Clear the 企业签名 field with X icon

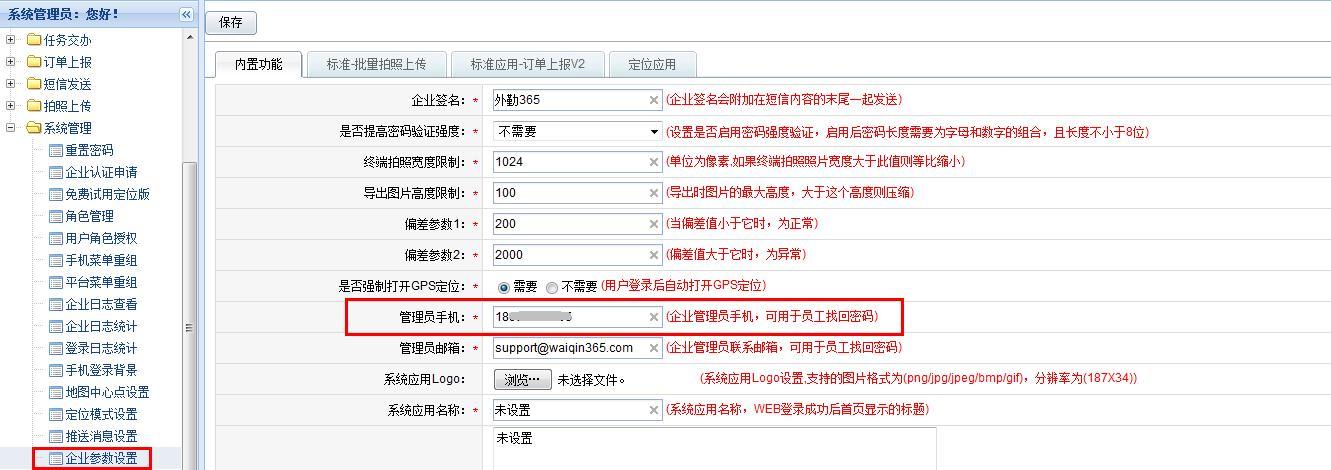point(654,100)
